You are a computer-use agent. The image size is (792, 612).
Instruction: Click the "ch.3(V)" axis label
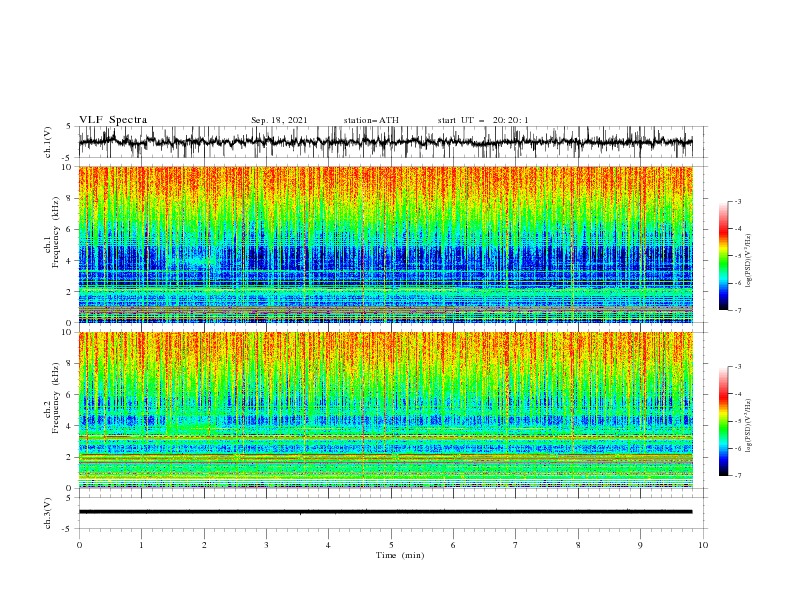tap(48, 513)
